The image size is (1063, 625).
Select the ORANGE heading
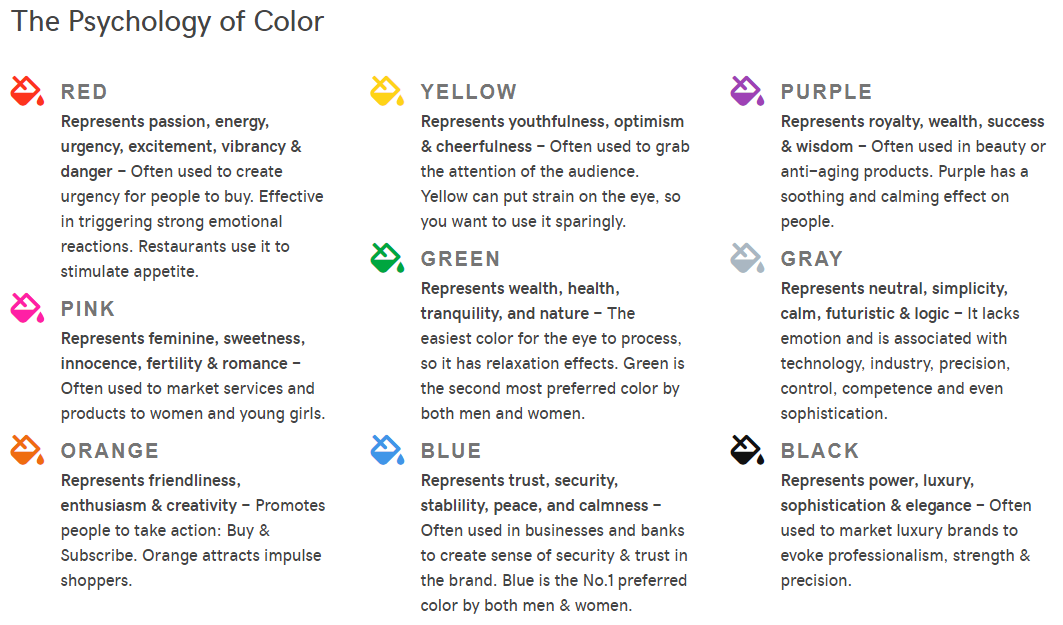coord(110,451)
